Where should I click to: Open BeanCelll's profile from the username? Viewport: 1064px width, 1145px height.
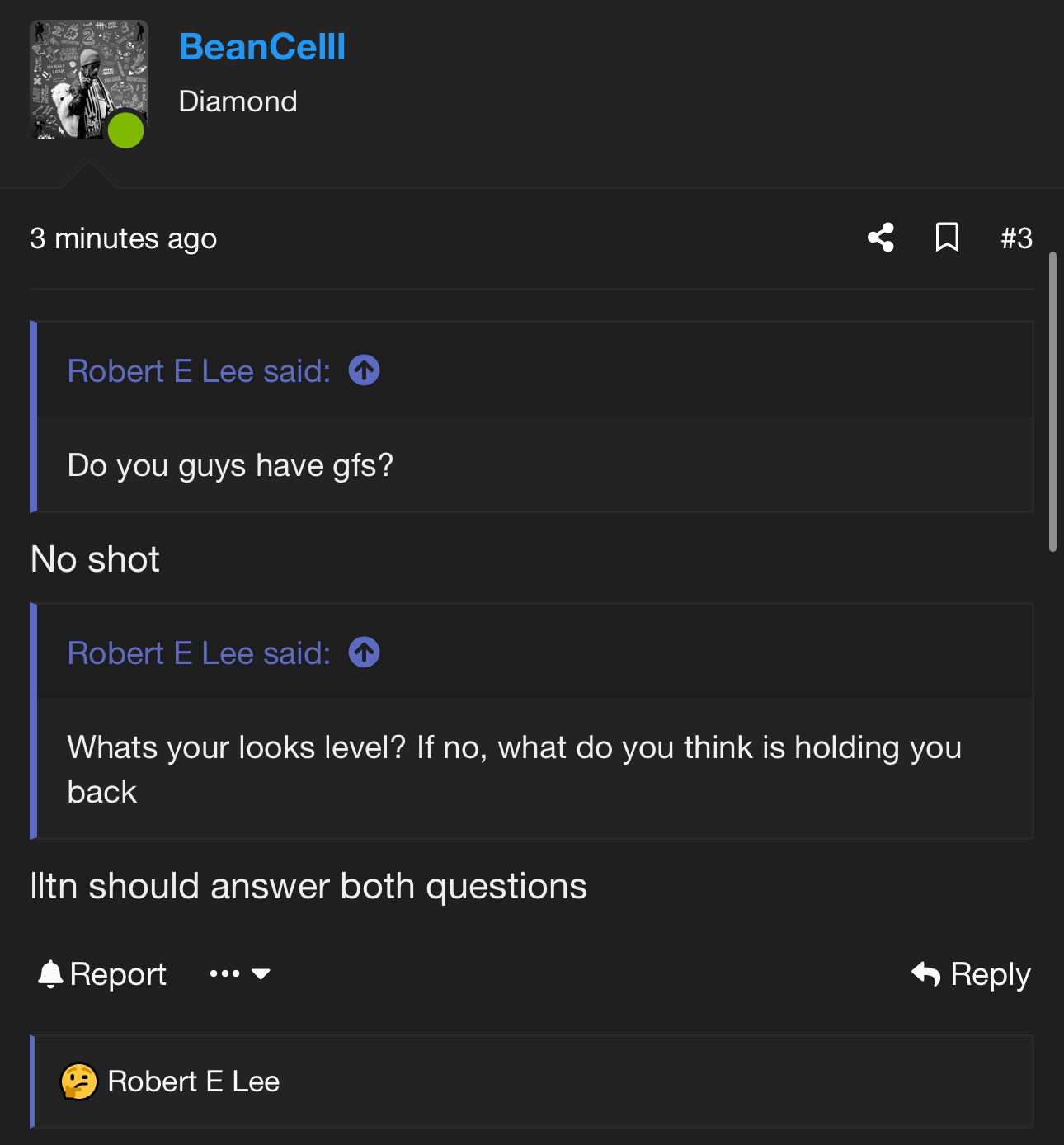point(262,47)
